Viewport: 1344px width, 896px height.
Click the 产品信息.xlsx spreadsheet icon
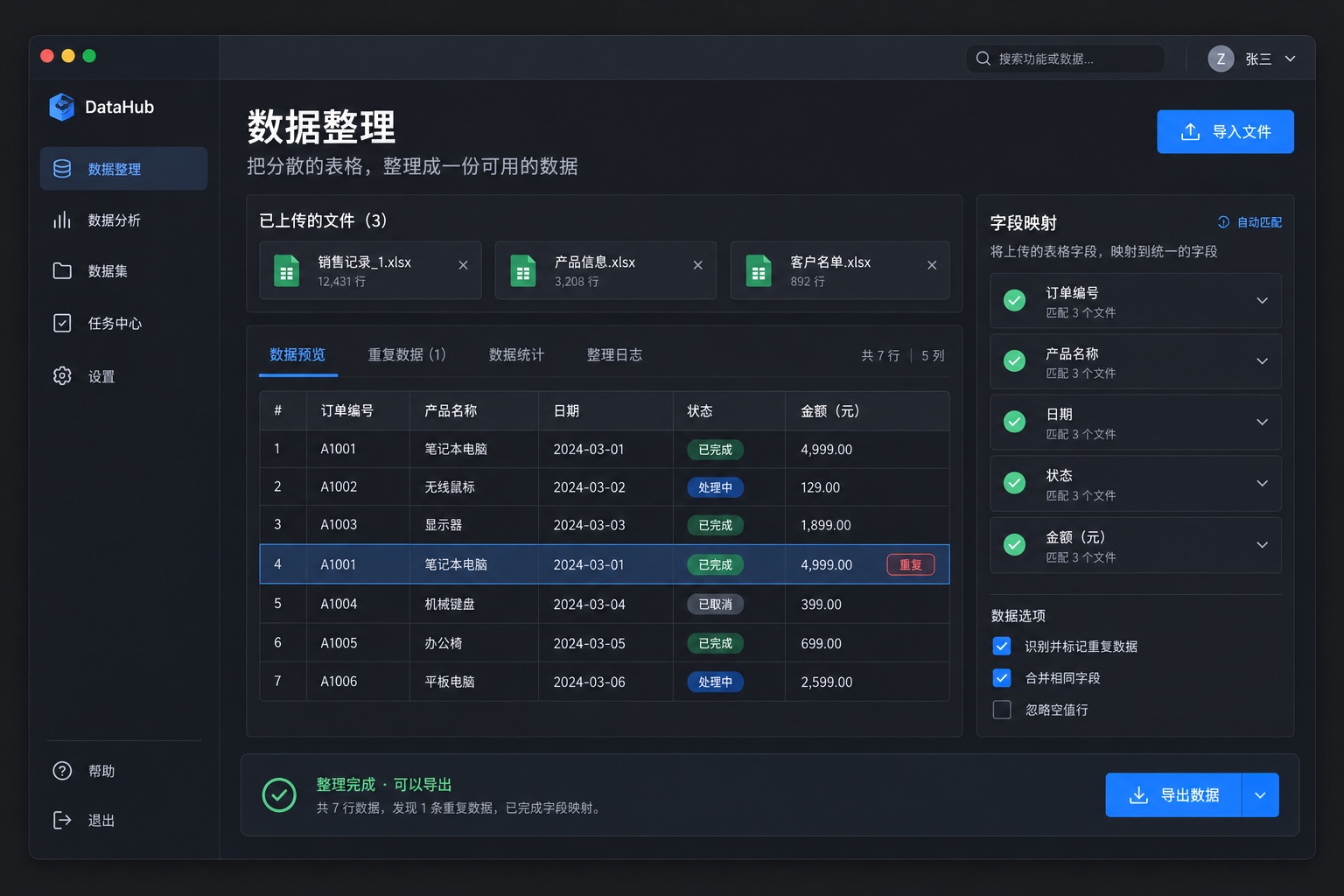pos(522,270)
